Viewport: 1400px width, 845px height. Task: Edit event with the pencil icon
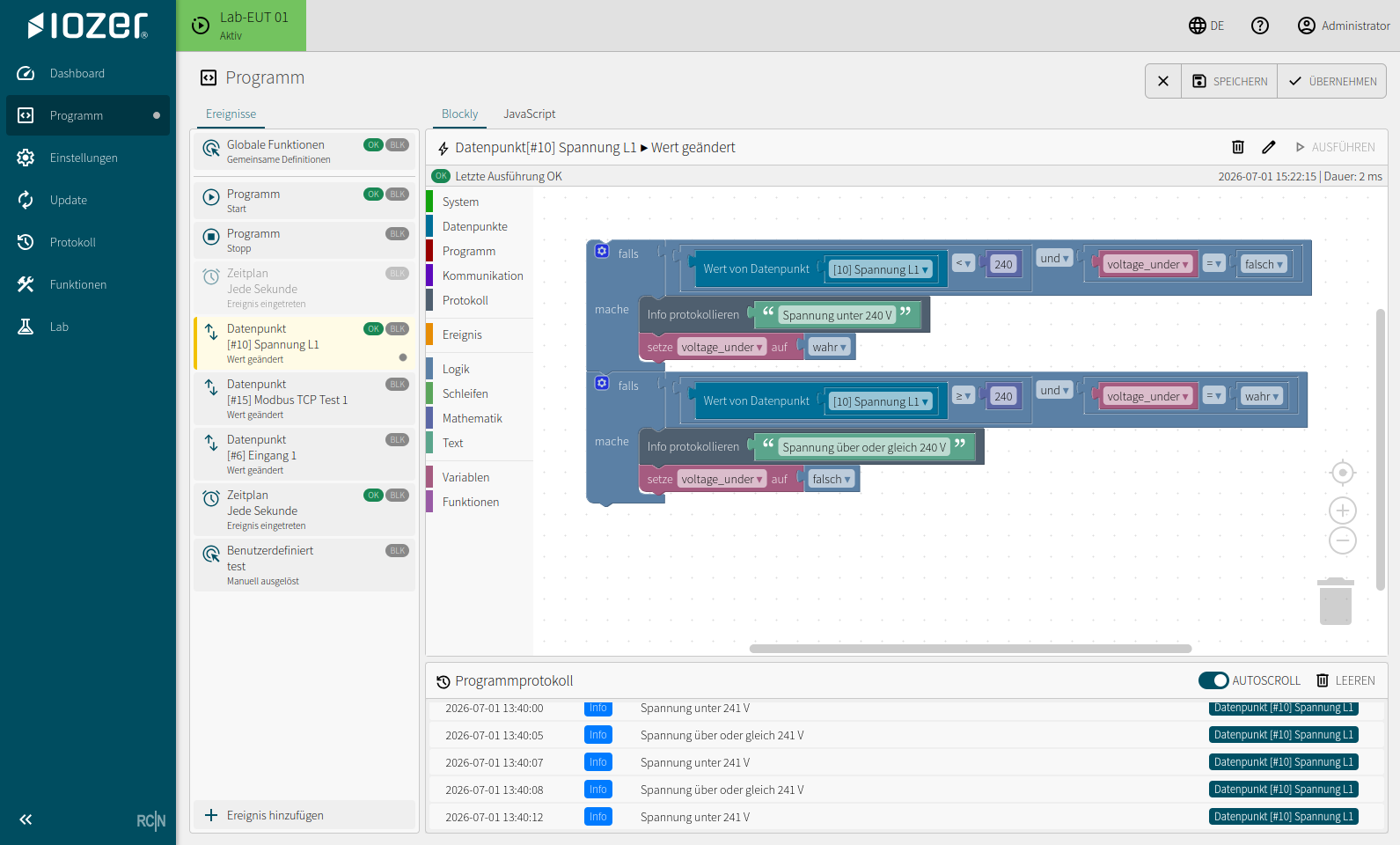1268,147
